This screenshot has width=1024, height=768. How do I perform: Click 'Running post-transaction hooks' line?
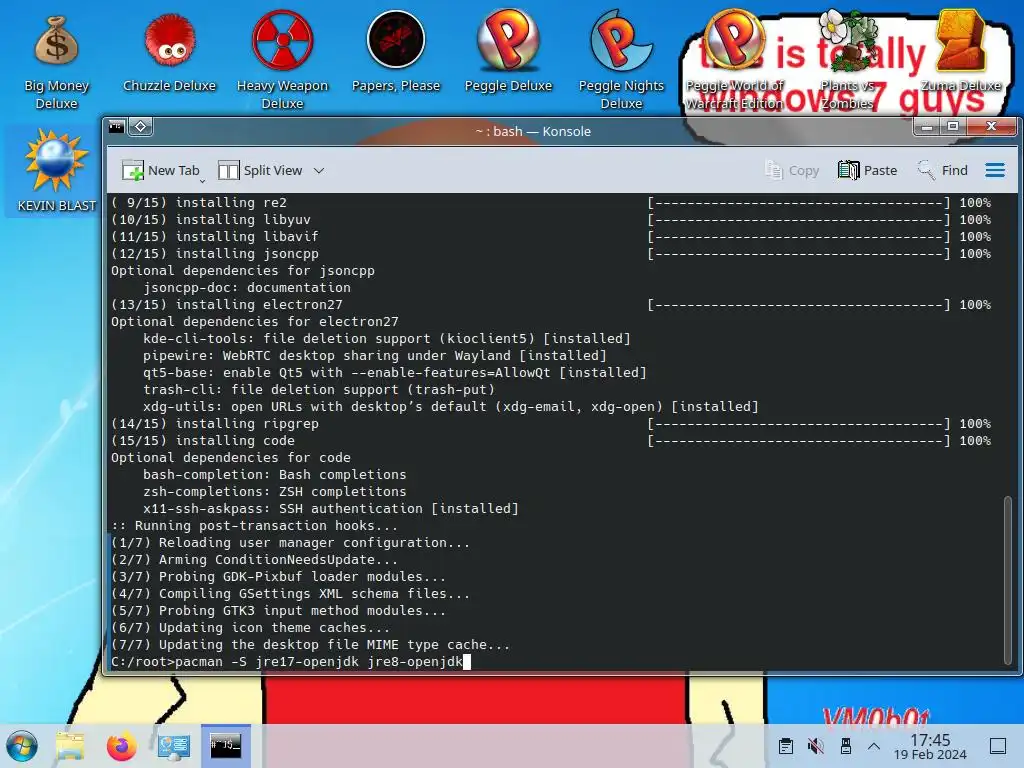(x=254, y=526)
